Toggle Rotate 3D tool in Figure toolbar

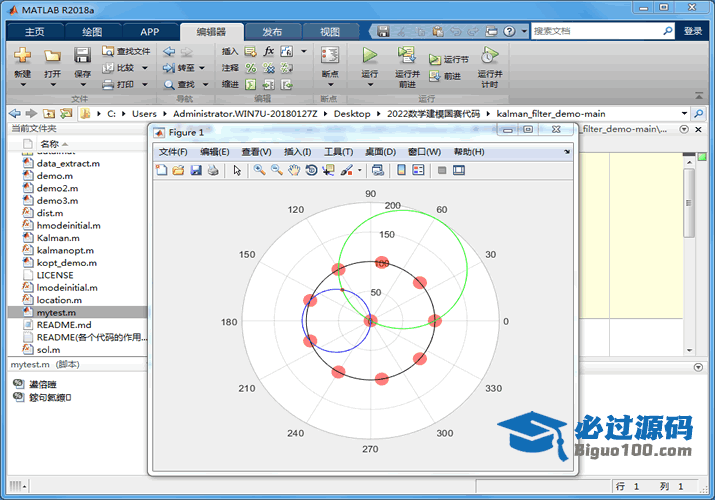coord(311,170)
